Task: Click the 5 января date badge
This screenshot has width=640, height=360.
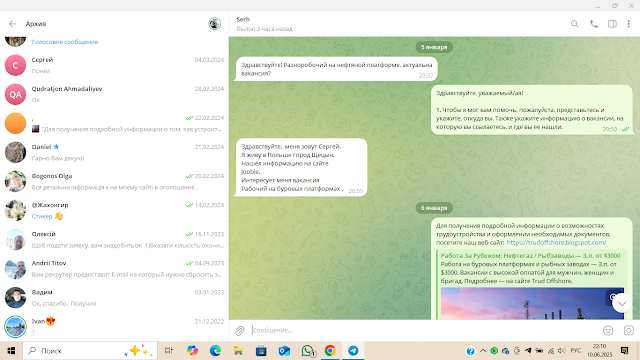Action: [x=434, y=47]
